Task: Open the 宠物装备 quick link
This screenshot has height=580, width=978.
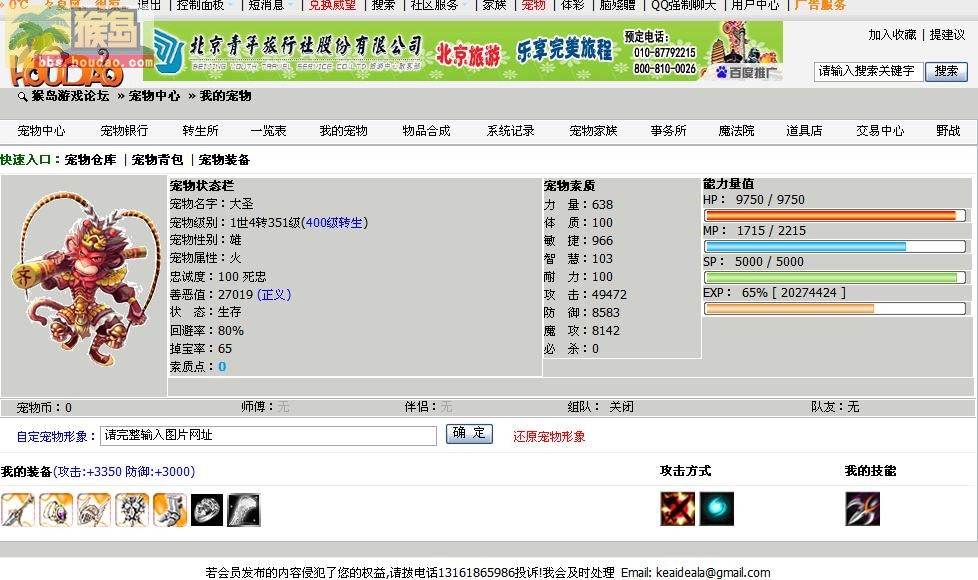Action: (x=225, y=160)
